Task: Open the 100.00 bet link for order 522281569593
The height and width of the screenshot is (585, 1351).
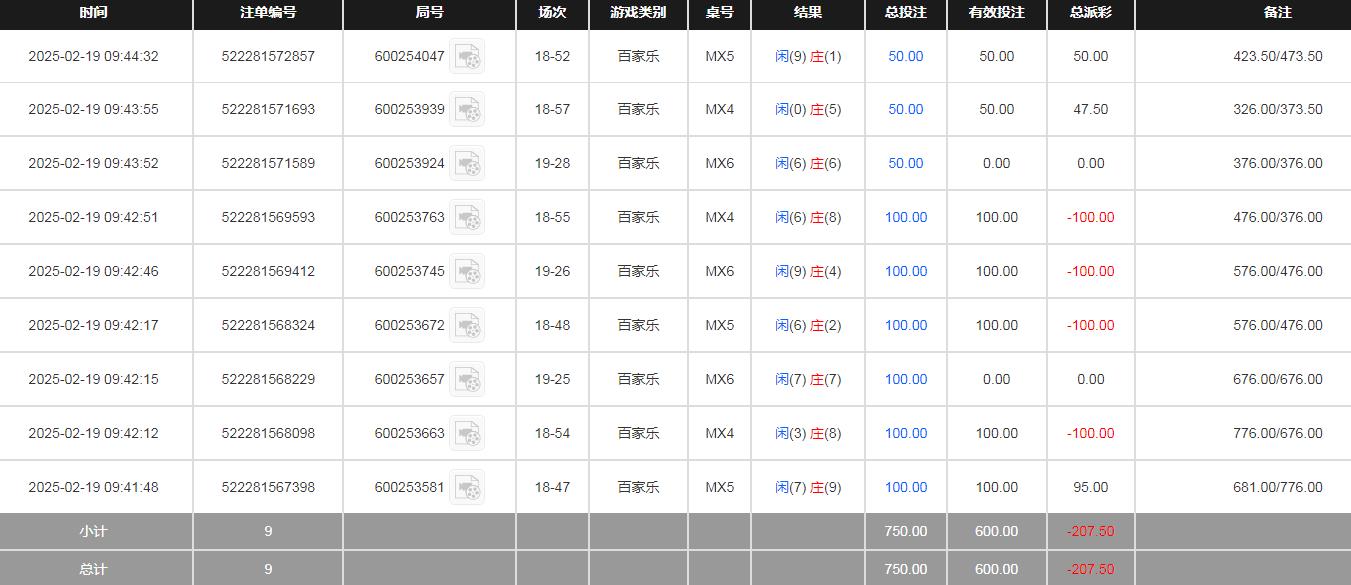Action: tap(905, 218)
